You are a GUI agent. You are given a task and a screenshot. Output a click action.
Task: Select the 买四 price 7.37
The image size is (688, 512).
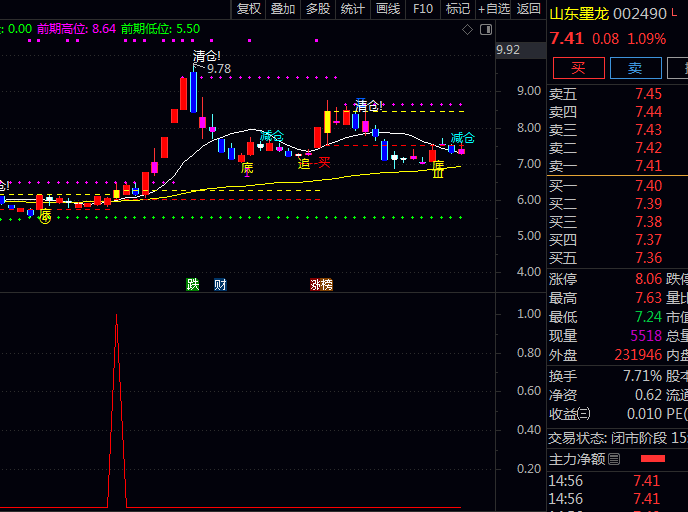click(648, 240)
